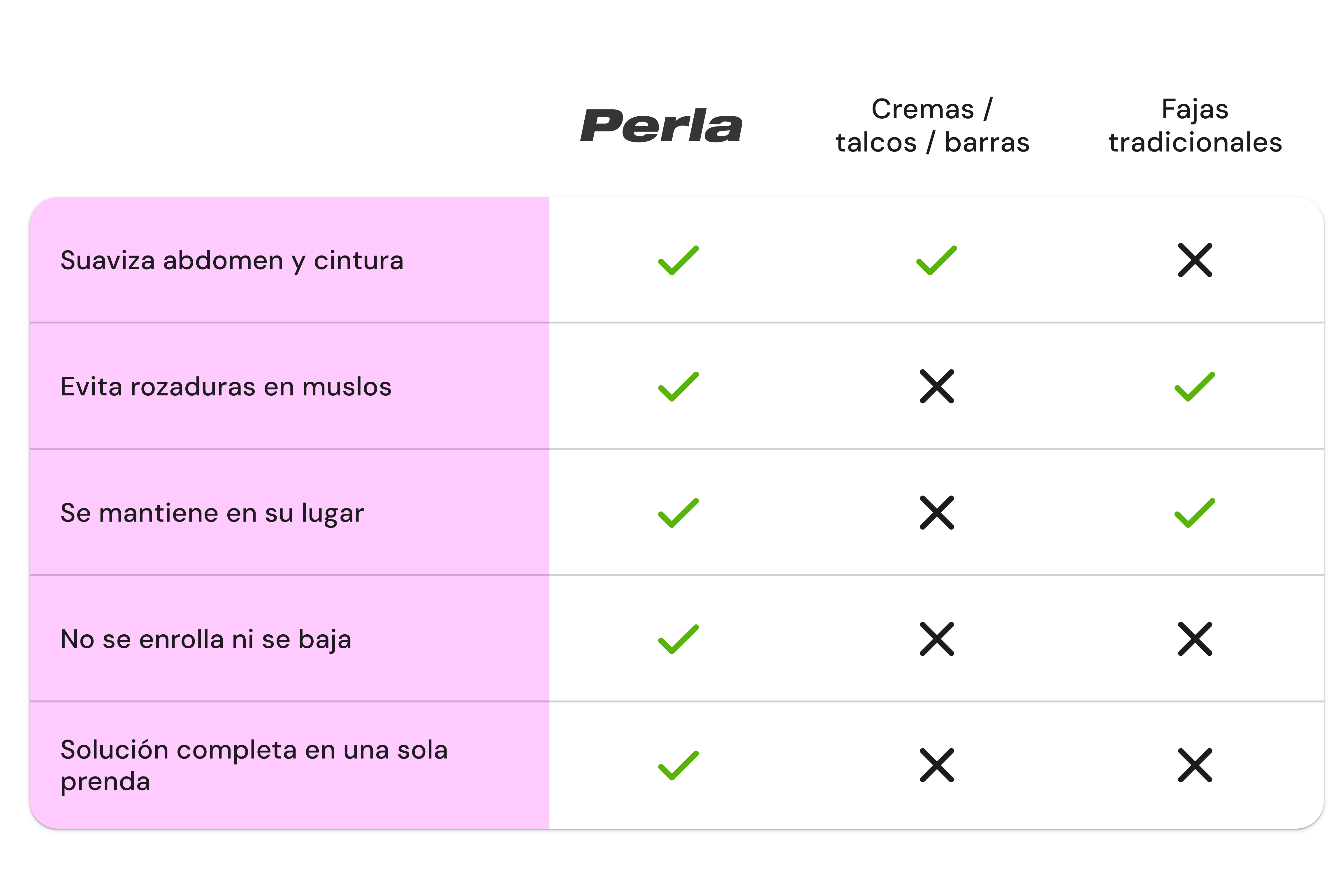Screen dimensions: 1343x896
Task: Click Cremas X mark for Evita rozaduras row
Action: click(x=937, y=387)
